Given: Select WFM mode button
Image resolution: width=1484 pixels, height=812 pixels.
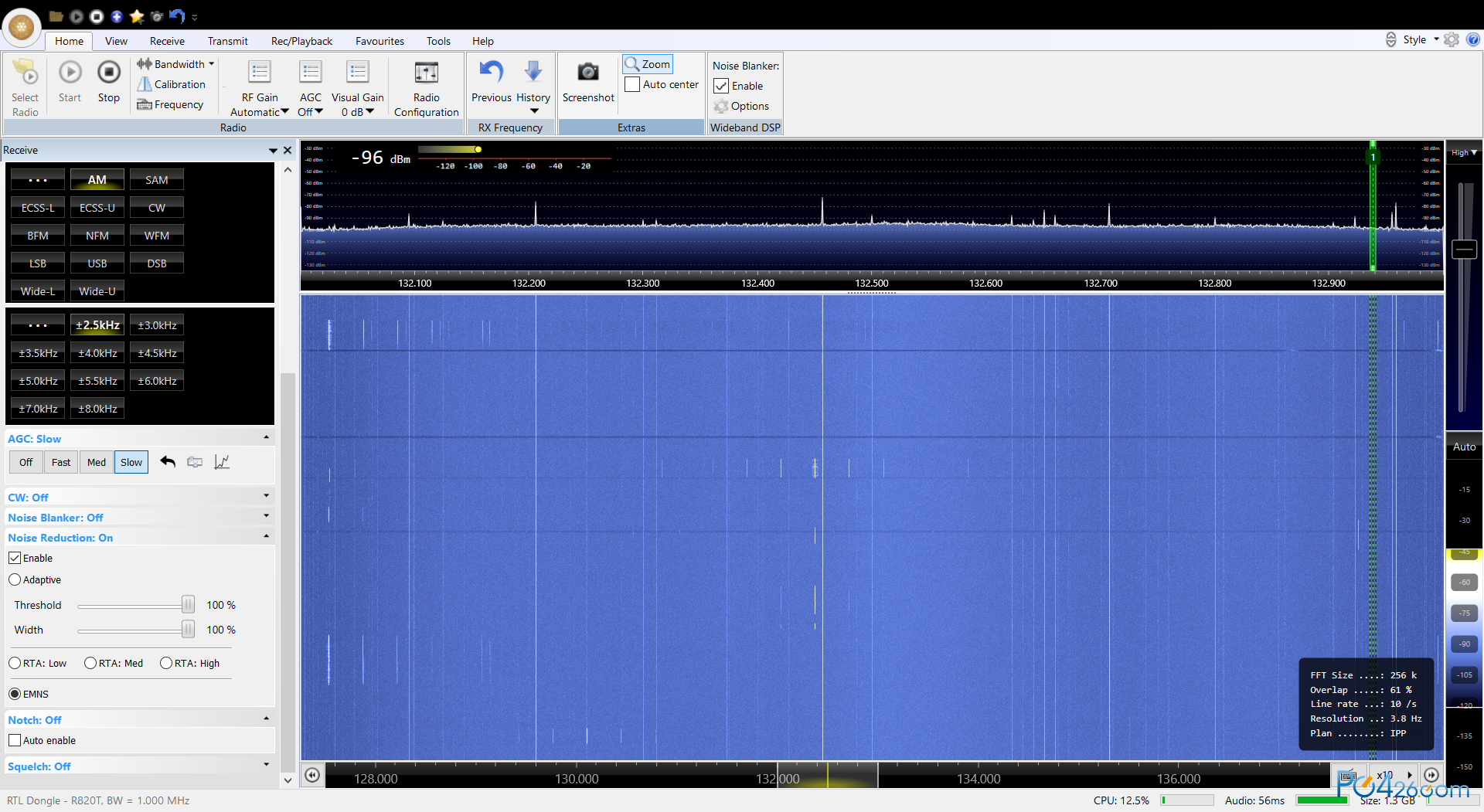Looking at the screenshot, I should point(156,236).
